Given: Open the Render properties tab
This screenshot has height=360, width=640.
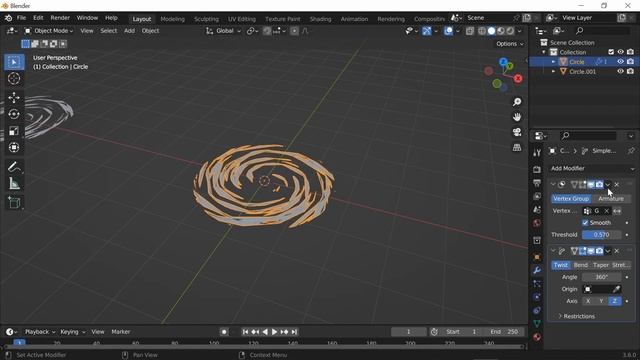Looking at the screenshot, I should [537, 169].
